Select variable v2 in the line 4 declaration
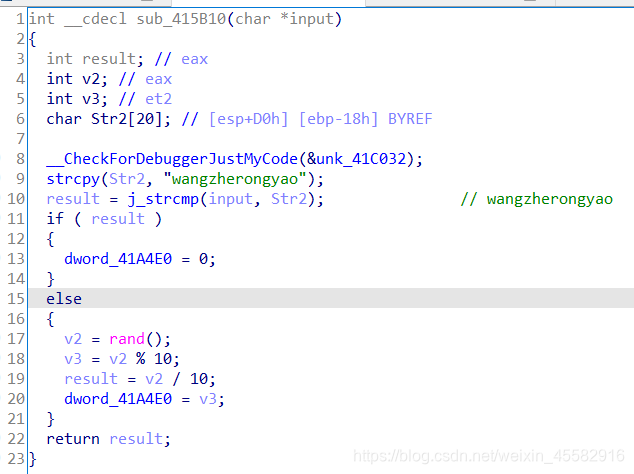Viewport: 634px width, 474px height. click(x=91, y=79)
